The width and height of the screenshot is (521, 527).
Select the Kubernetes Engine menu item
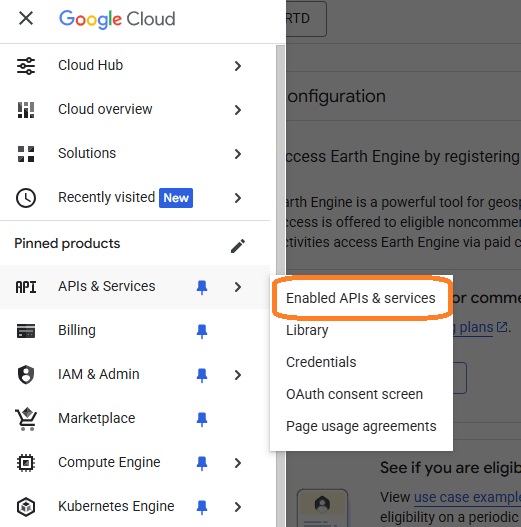pos(135,506)
